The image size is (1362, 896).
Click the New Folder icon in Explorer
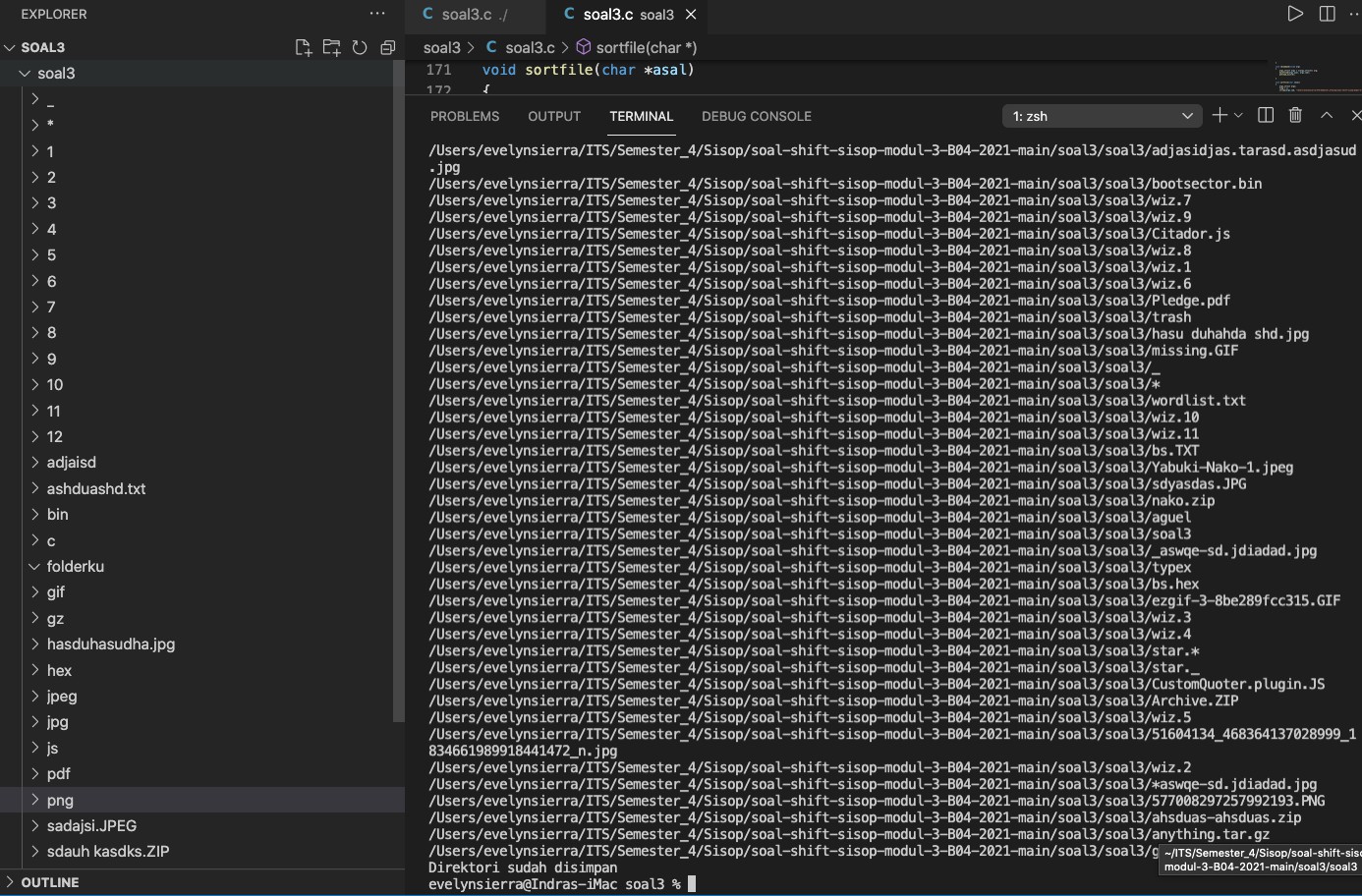[x=331, y=46]
